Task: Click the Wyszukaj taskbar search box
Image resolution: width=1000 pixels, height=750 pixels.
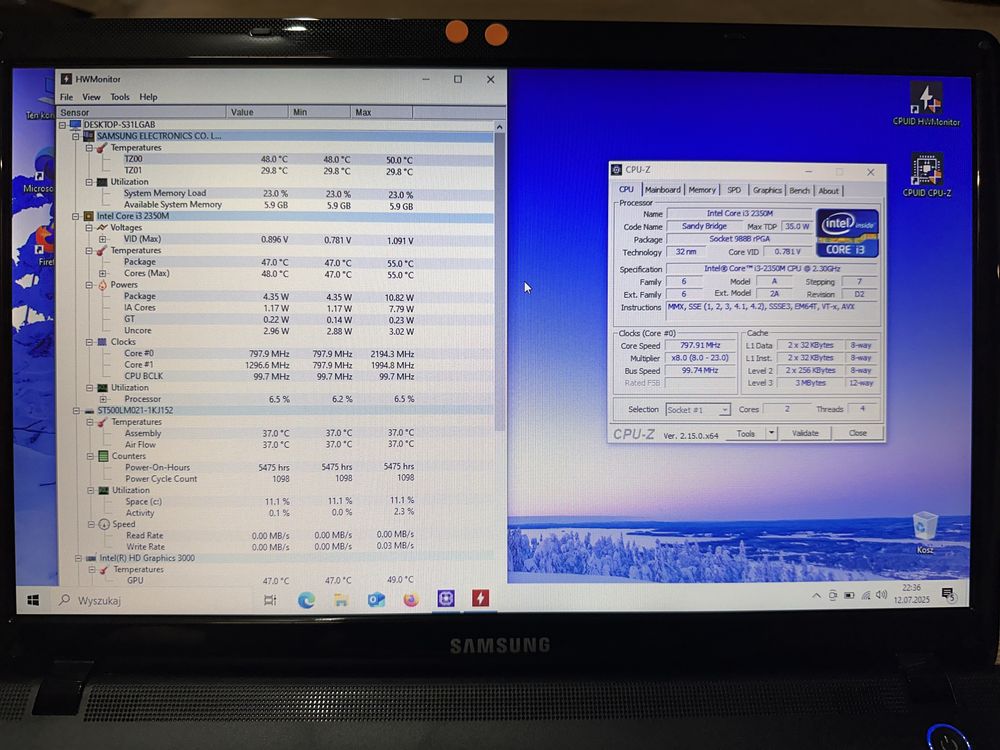Action: [x=153, y=600]
